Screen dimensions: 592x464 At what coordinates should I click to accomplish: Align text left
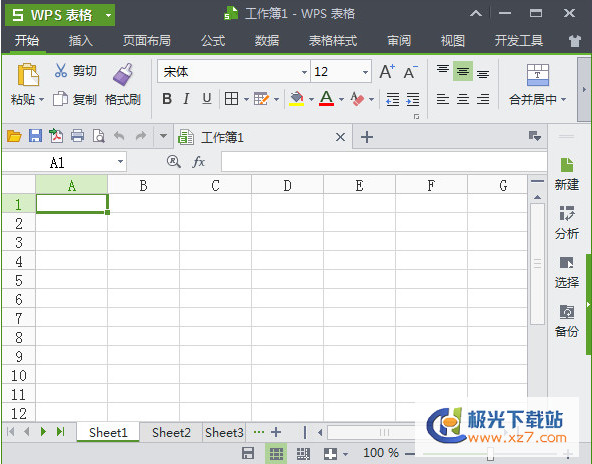(442, 99)
